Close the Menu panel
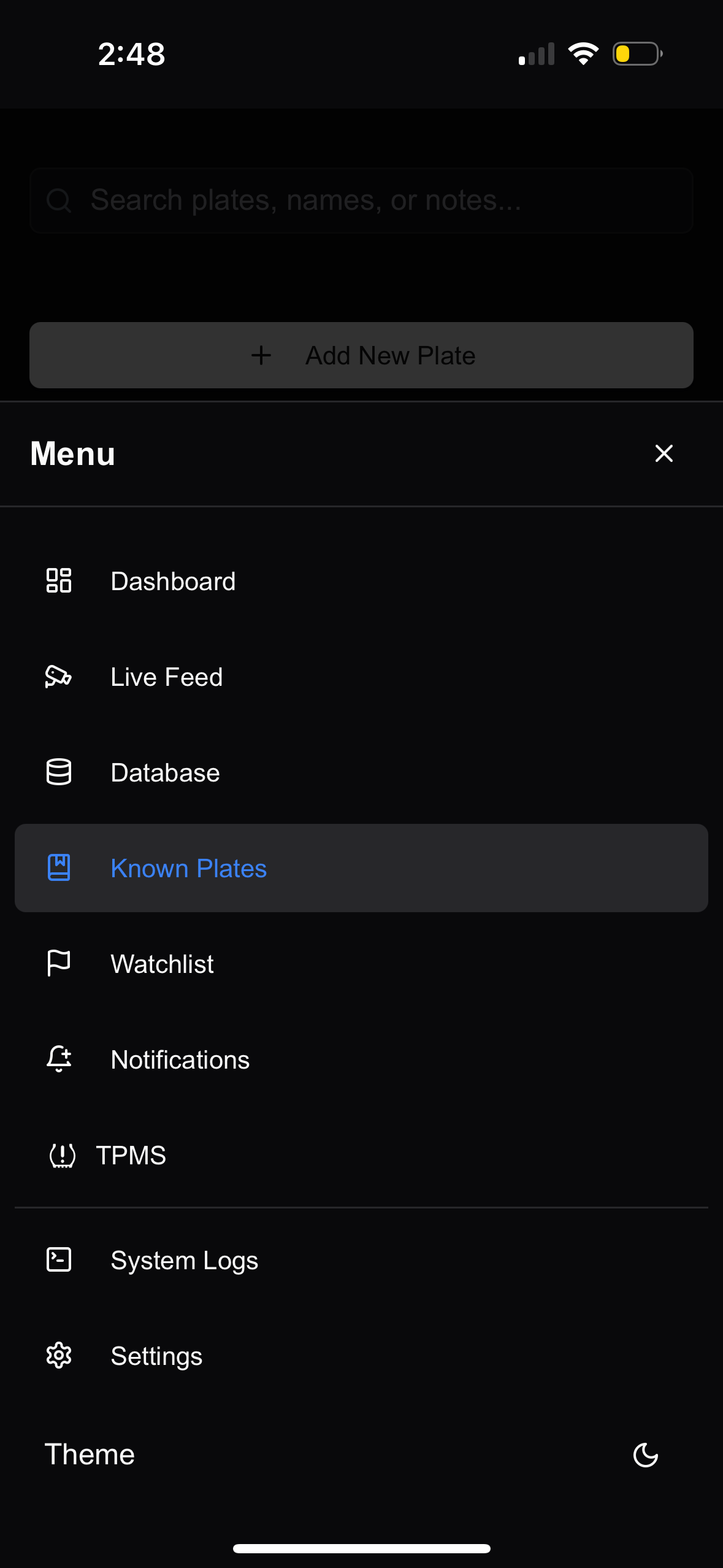Screen dimensions: 723x1568 664,453
